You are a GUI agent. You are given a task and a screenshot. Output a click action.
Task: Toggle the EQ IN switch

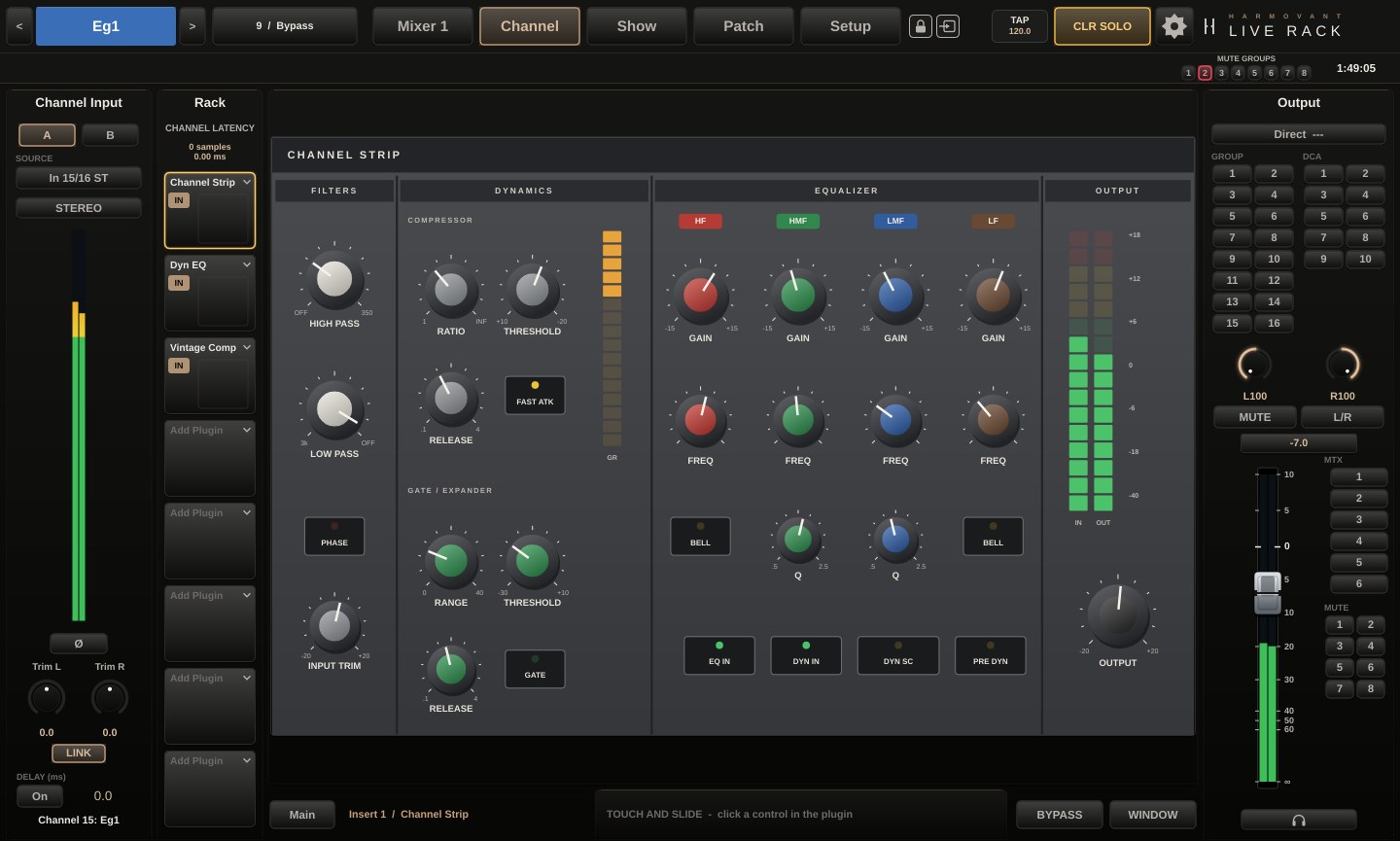tap(719, 655)
